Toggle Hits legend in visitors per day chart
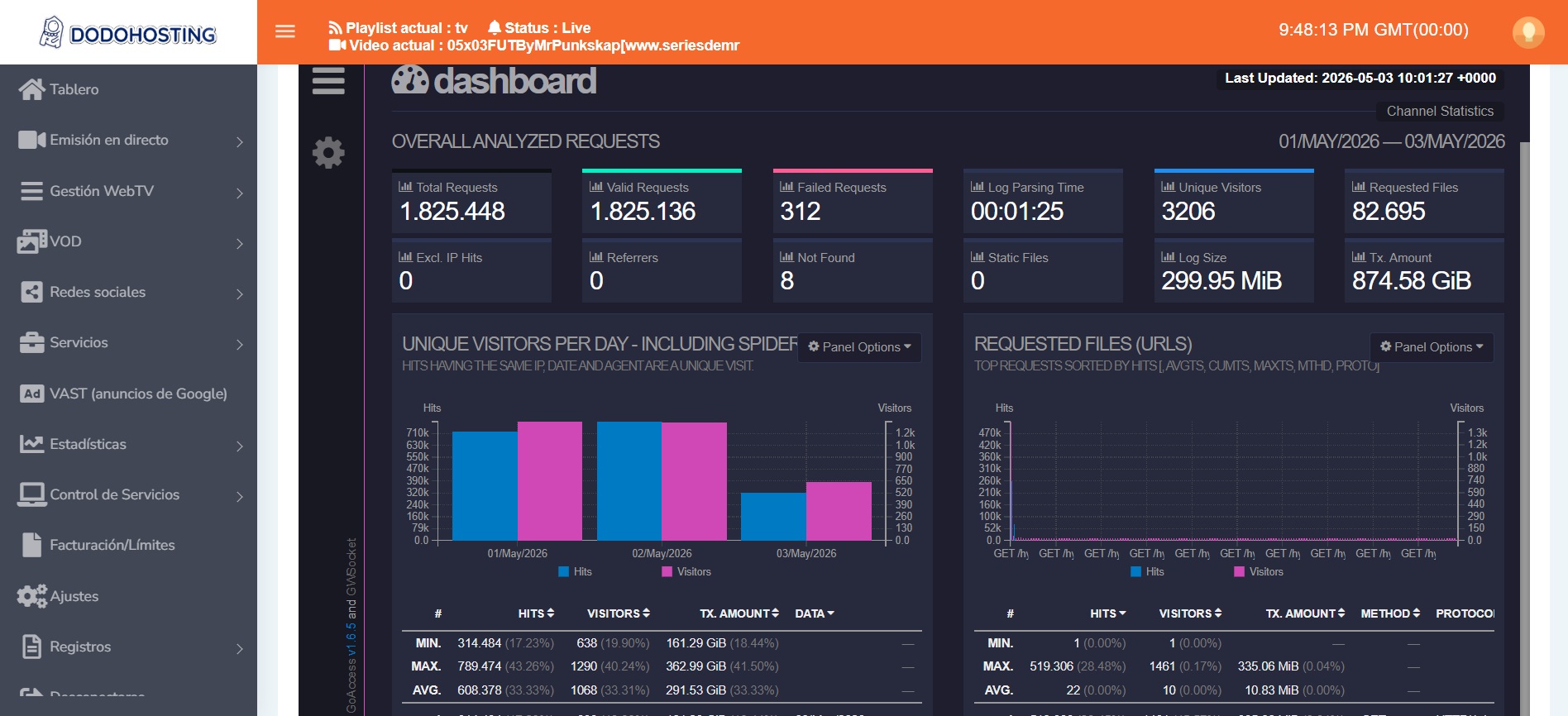Viewport: 1568px width, 716px height. click(576, 571)
